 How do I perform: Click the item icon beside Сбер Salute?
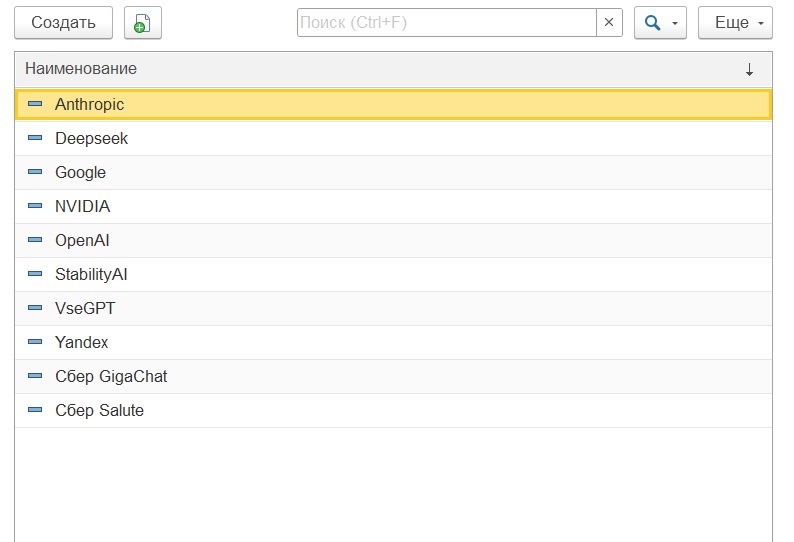(x=35, y=409)
